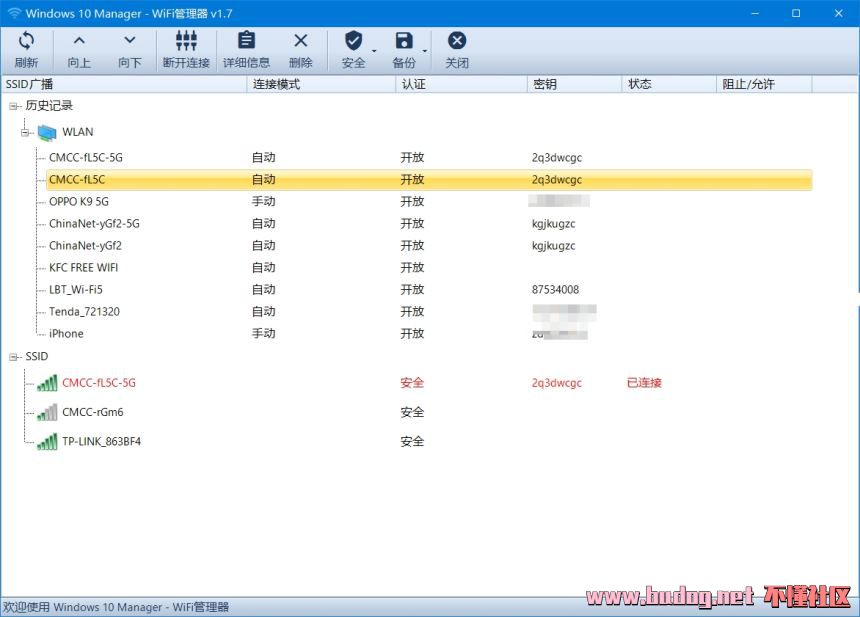Click the Backup (备份) floppy disk icon
Viewport: 860px width, 617px height.
coord(404,41)
